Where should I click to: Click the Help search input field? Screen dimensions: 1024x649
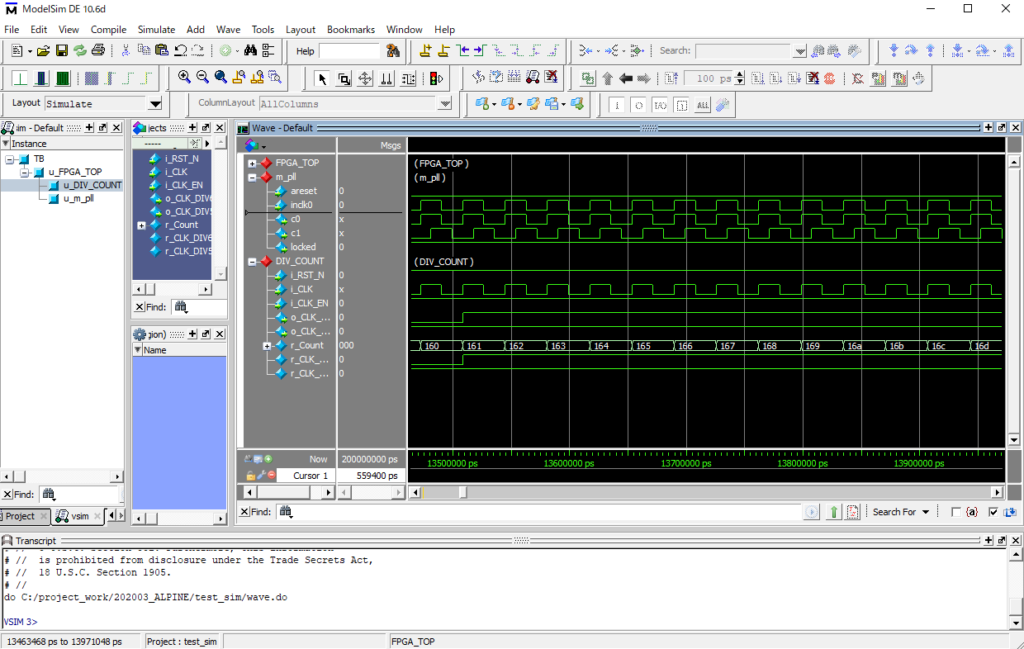349,51
